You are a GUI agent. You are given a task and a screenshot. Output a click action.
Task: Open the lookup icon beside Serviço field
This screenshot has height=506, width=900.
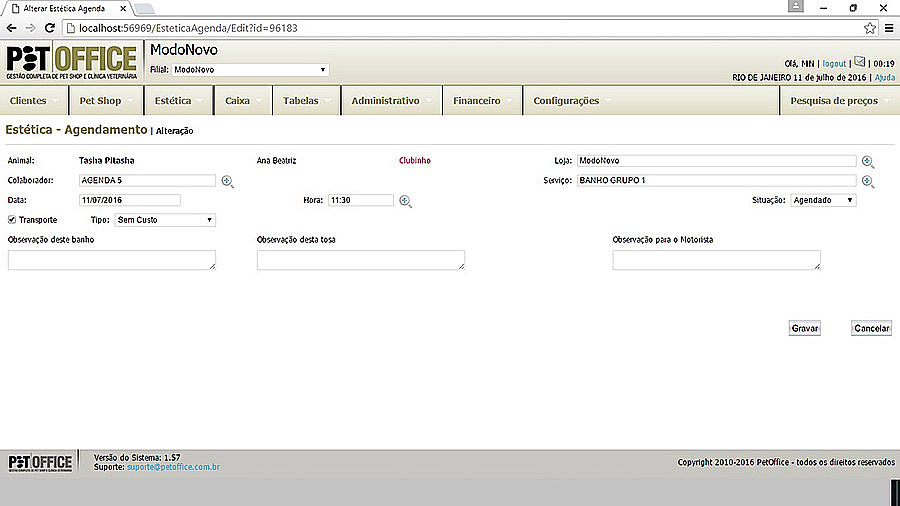tap(868, 181)
